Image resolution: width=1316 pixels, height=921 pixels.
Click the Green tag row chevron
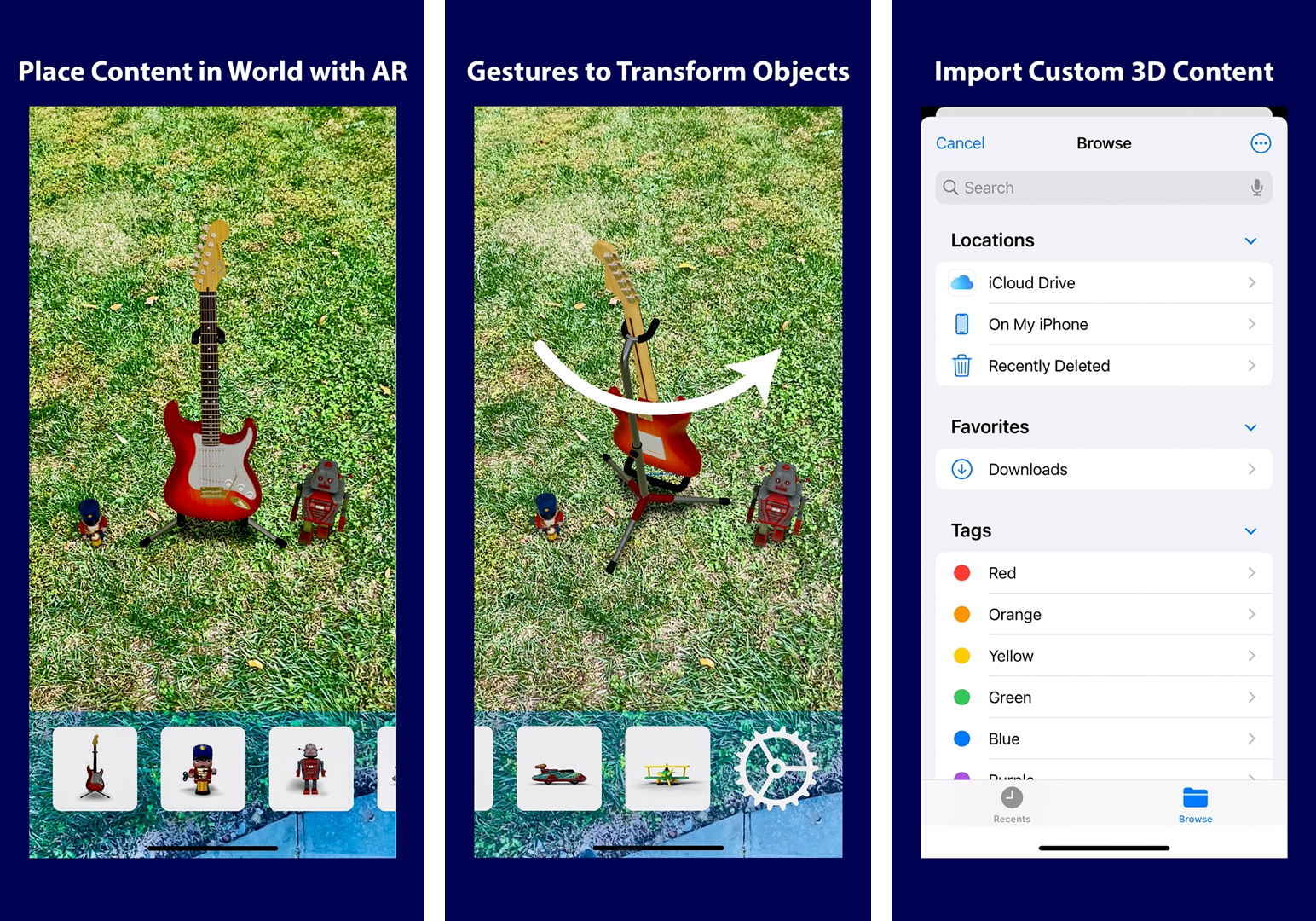click(1251, 697)
